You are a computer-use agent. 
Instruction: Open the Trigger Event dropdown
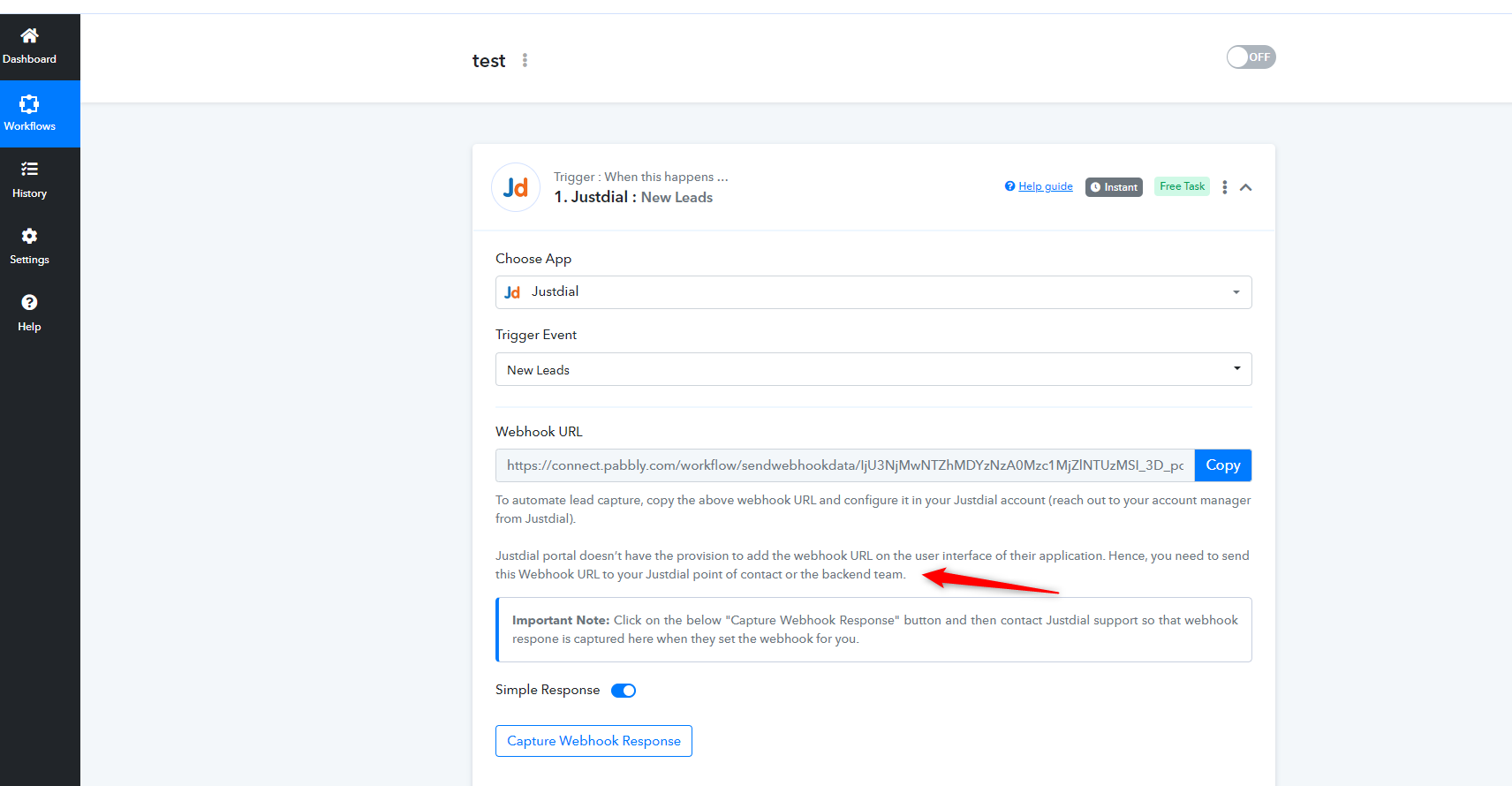pyautogui.click(x=873, y=369)
